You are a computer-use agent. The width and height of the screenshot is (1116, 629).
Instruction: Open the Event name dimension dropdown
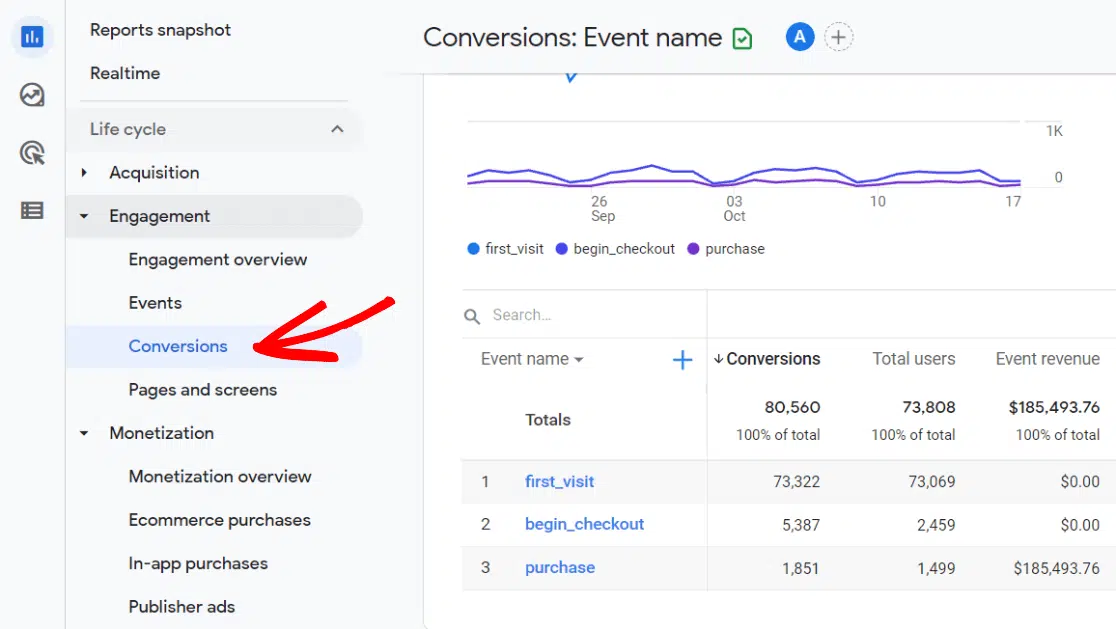532,359
